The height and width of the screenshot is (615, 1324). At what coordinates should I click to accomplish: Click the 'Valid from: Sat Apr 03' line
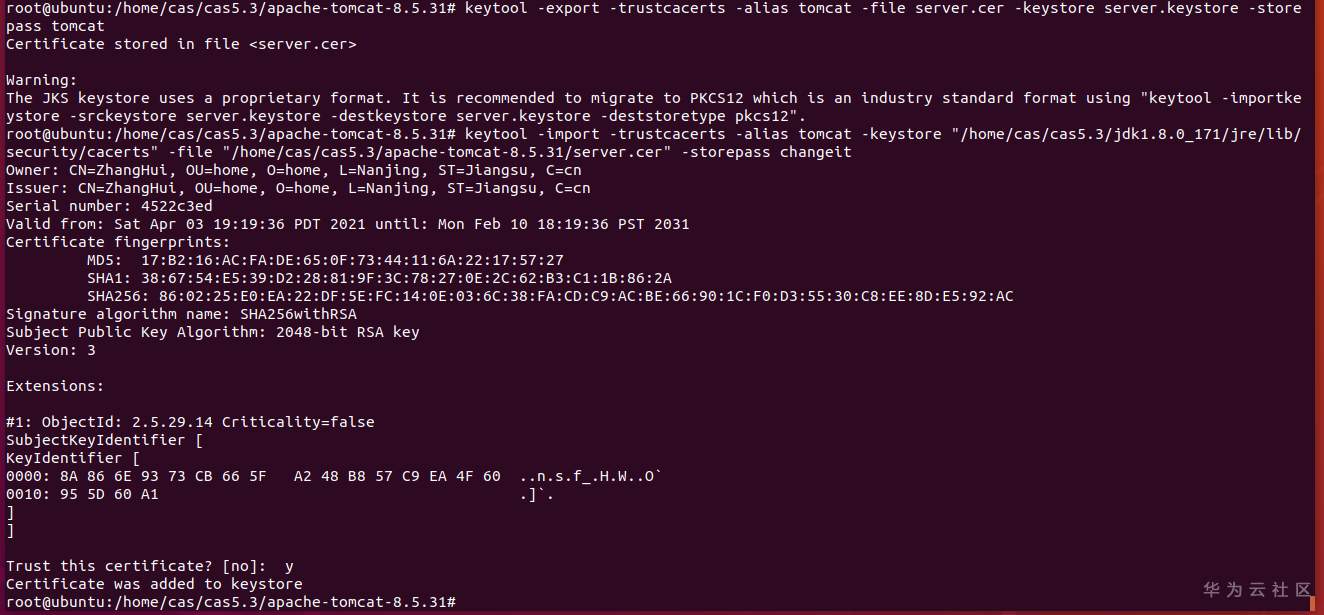pos(347,224)
